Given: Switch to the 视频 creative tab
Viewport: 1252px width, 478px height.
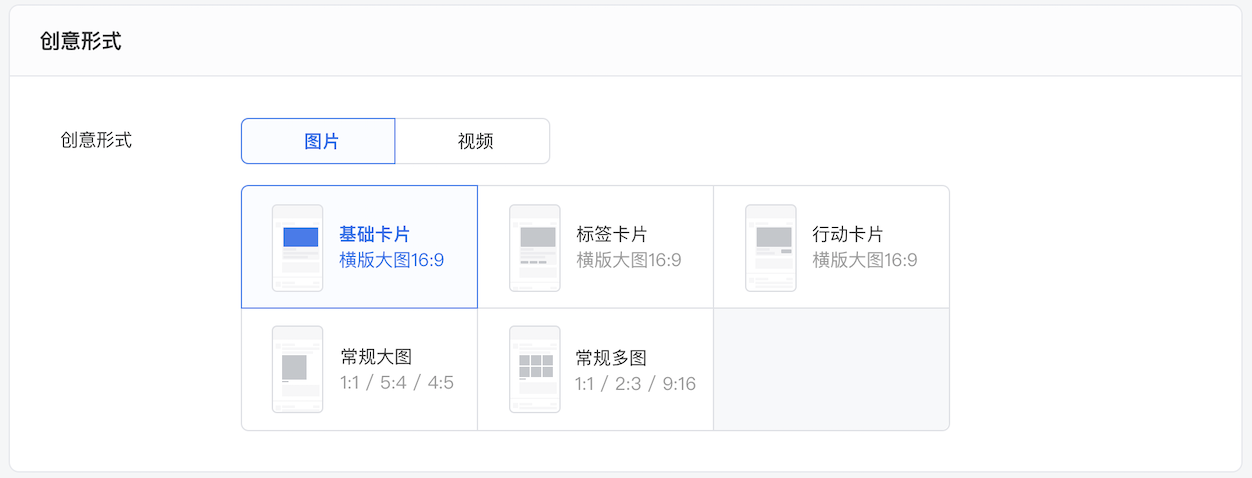Looking at the screenshot, I should pos(474,141).
